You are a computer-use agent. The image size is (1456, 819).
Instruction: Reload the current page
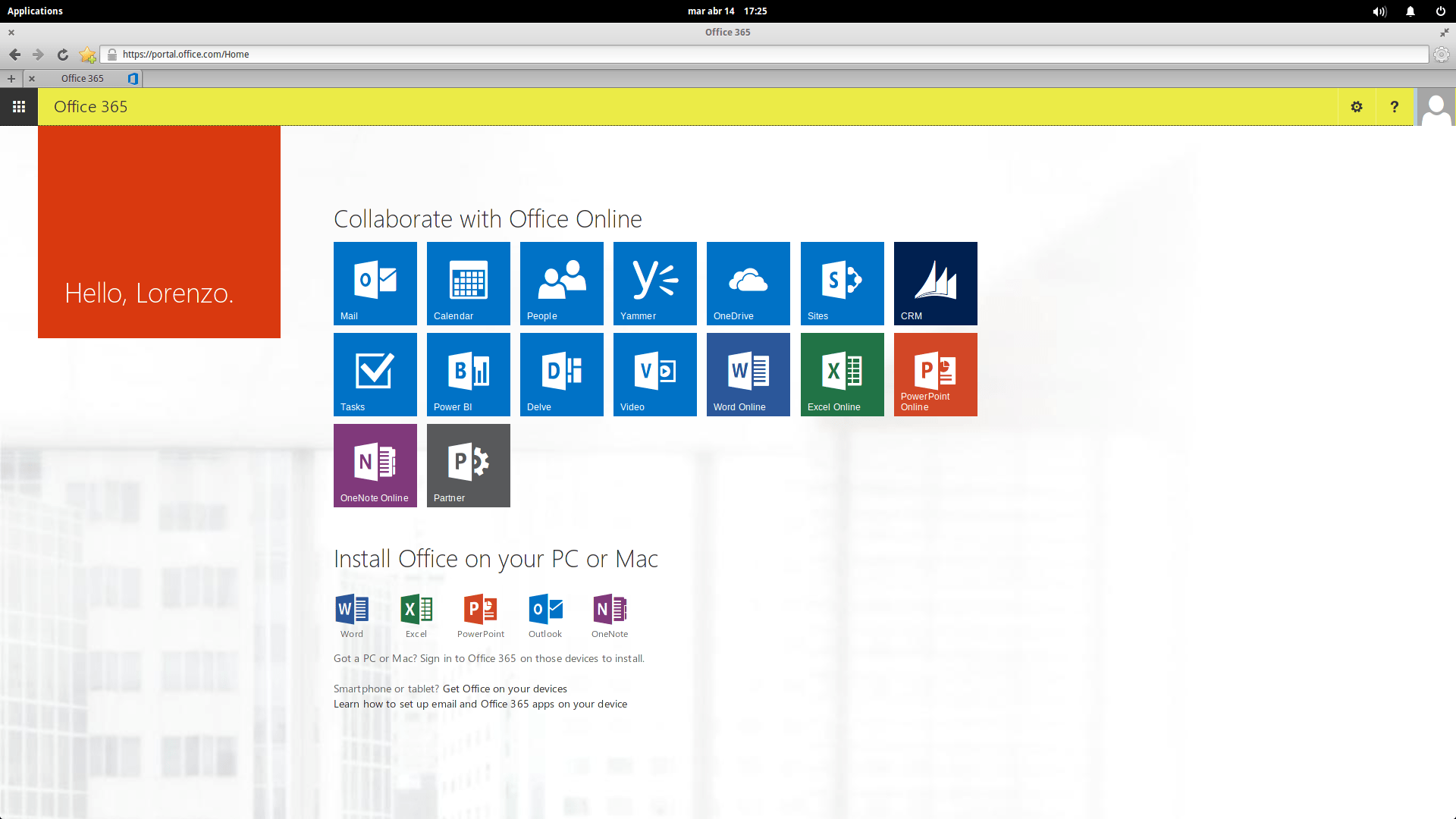[63, 55]
